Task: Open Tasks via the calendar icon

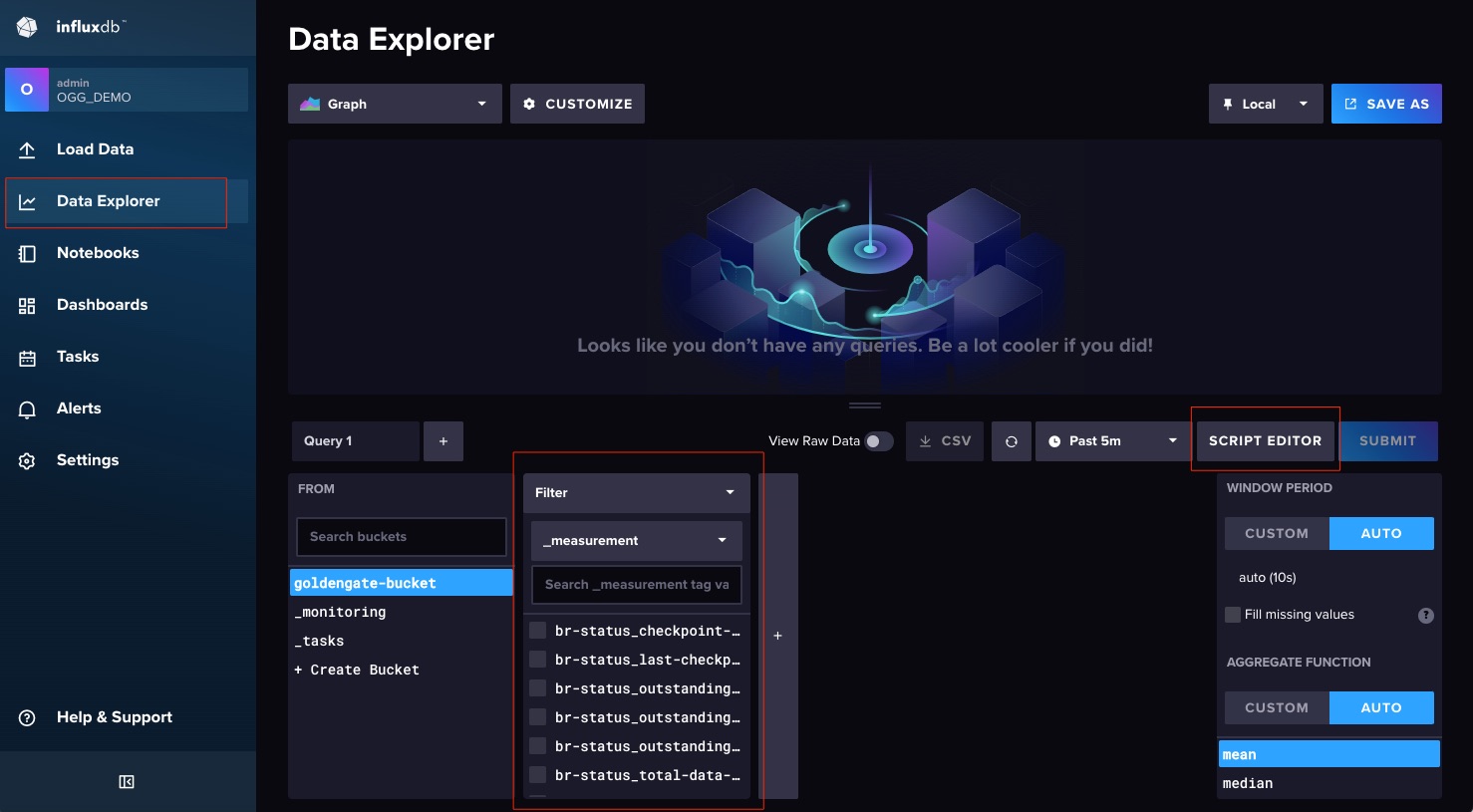Action: 27,357
